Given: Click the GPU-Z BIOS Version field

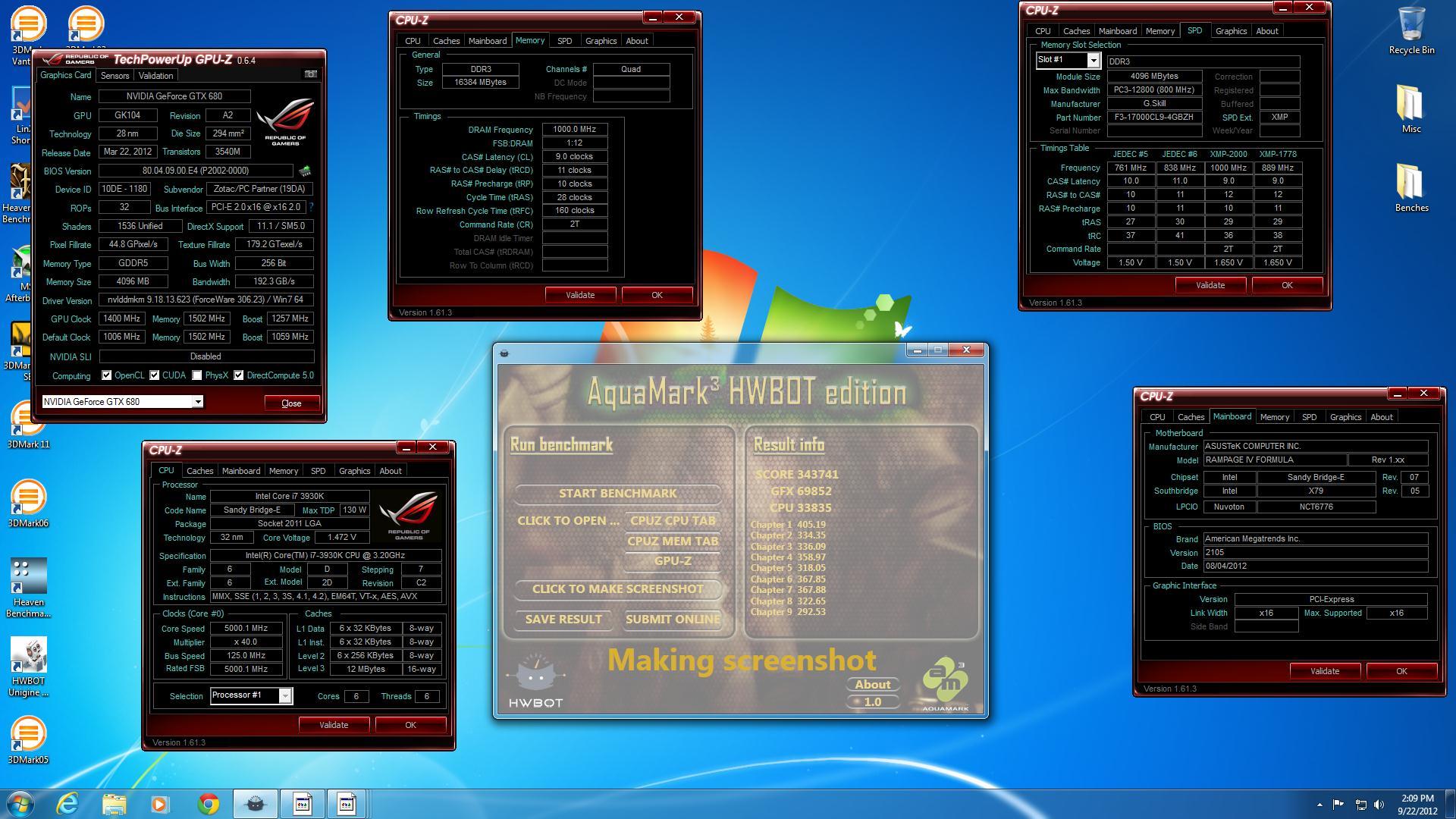Looking at the screenshot, I should (196, 171).
